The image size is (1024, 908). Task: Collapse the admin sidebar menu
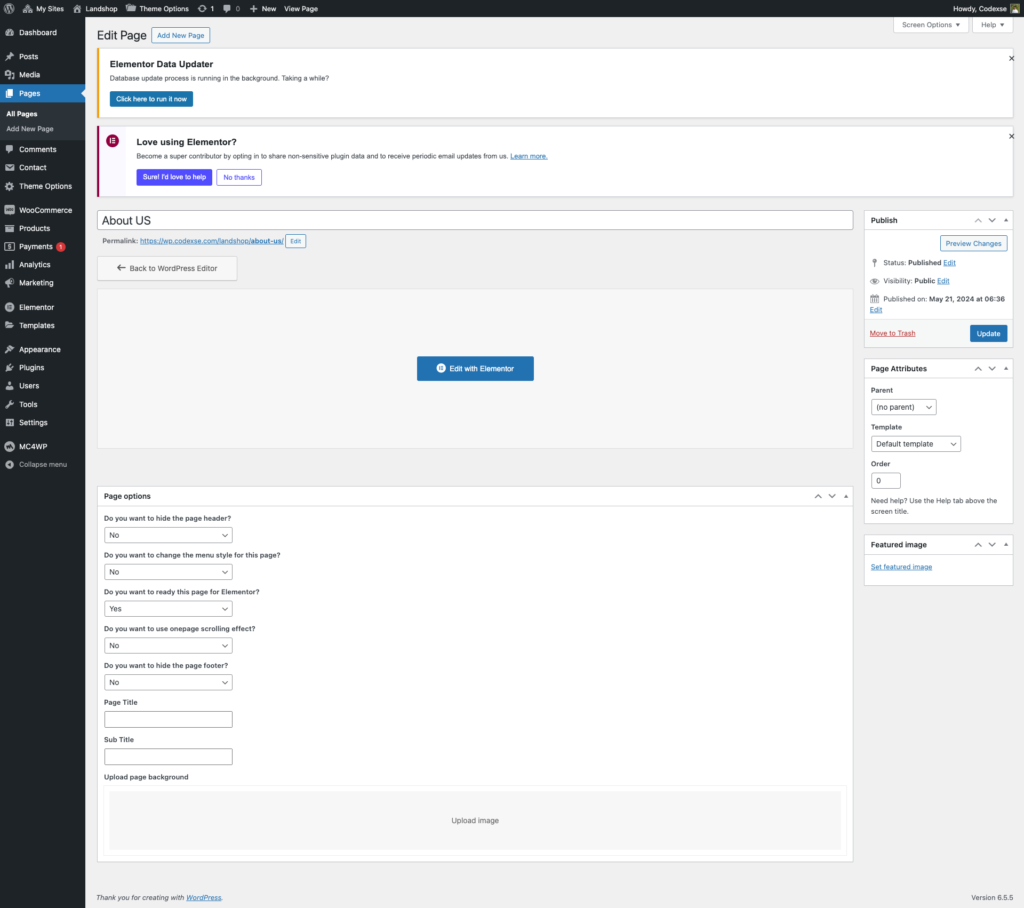pos(42,464)
